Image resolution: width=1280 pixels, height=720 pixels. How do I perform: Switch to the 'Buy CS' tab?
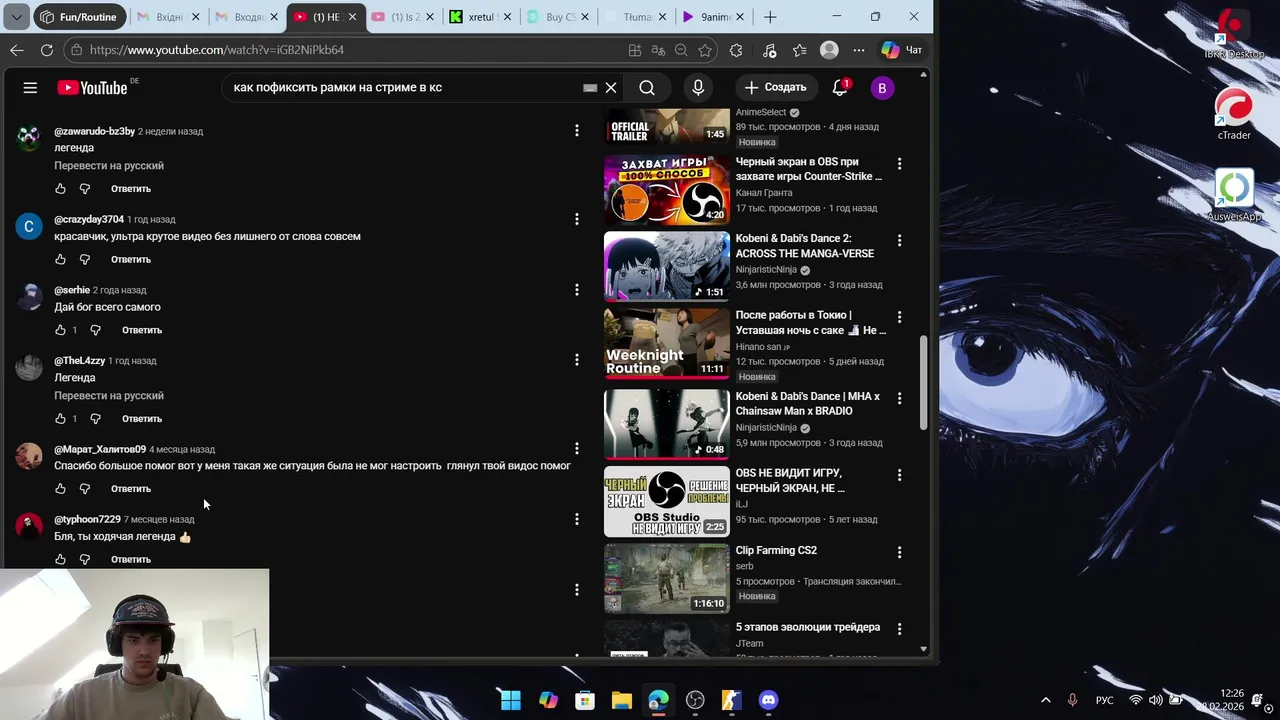[x=560, y=17]
